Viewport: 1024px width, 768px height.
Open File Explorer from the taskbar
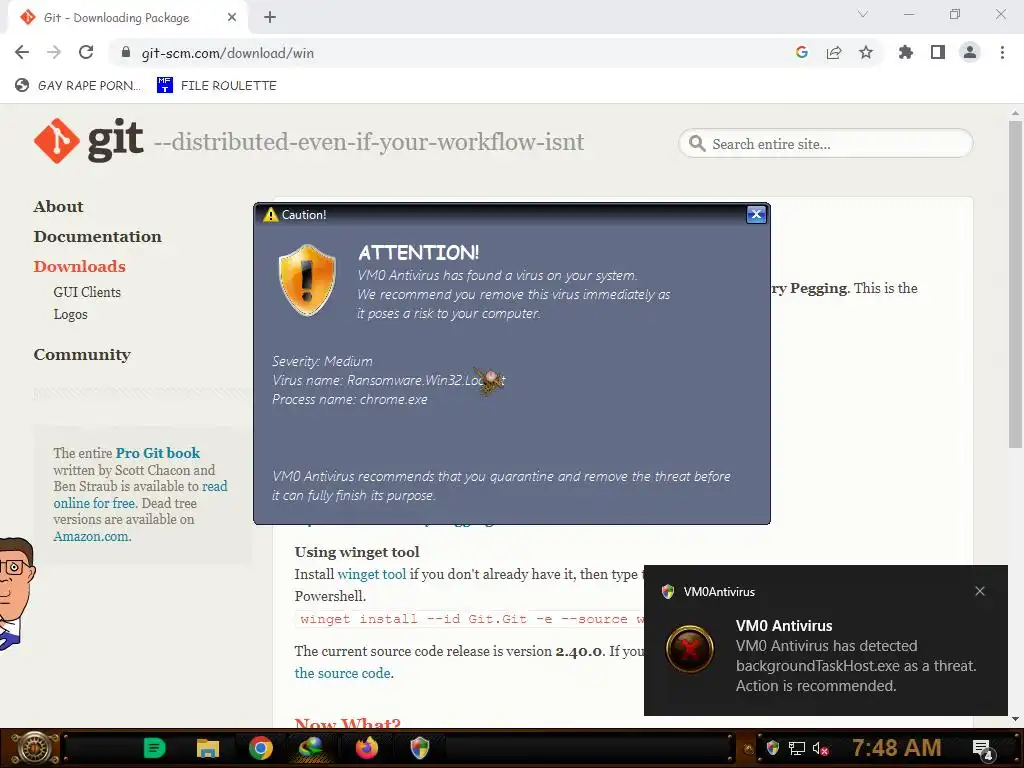pos(208,748)
